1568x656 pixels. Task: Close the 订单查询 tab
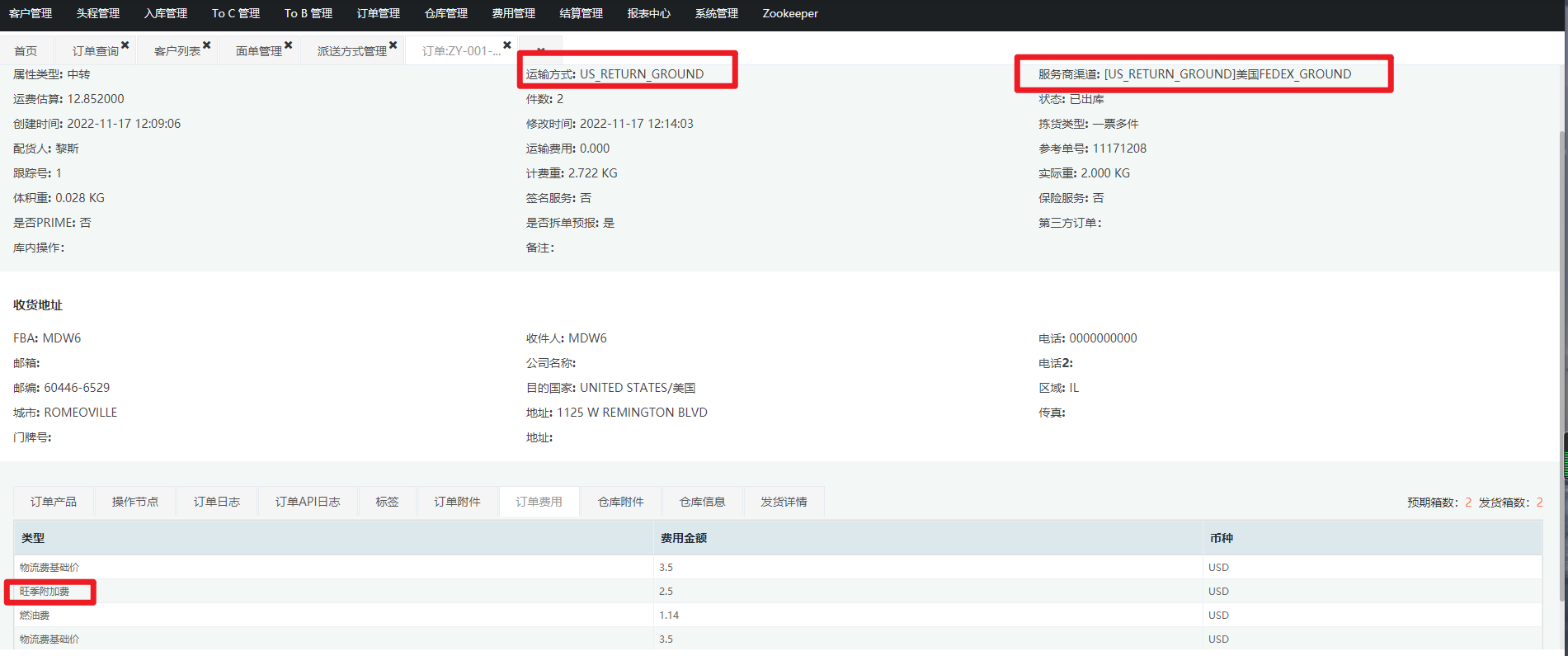(125, 45)
